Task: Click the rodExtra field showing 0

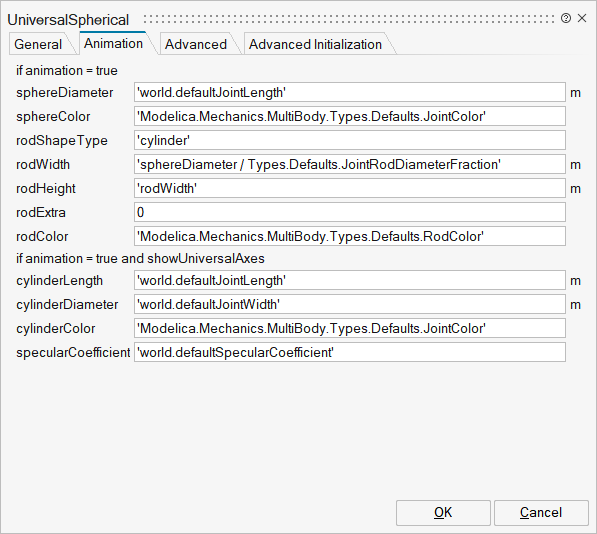Action: (x=350, y=212)
